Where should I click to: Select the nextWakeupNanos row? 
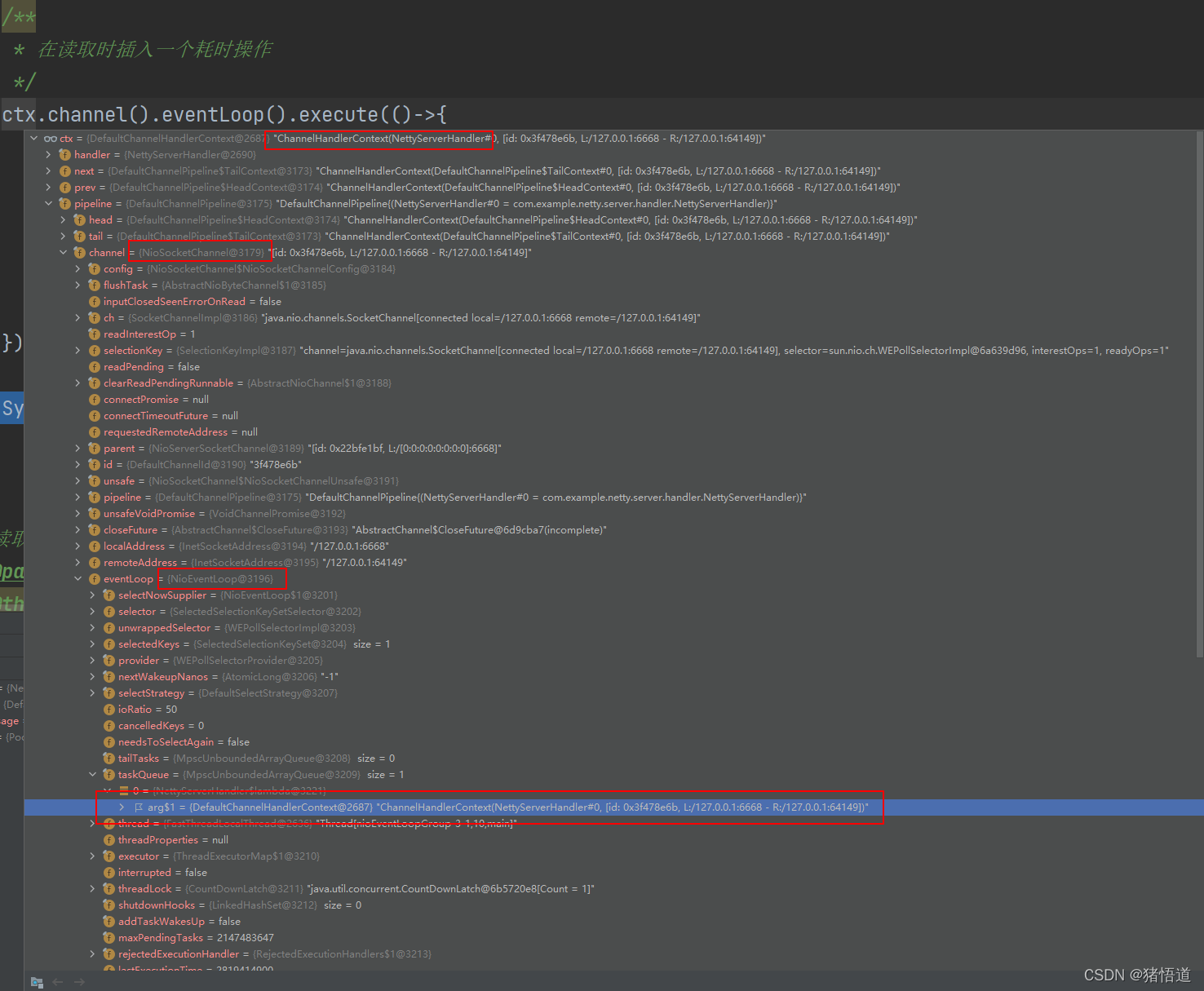610,677
